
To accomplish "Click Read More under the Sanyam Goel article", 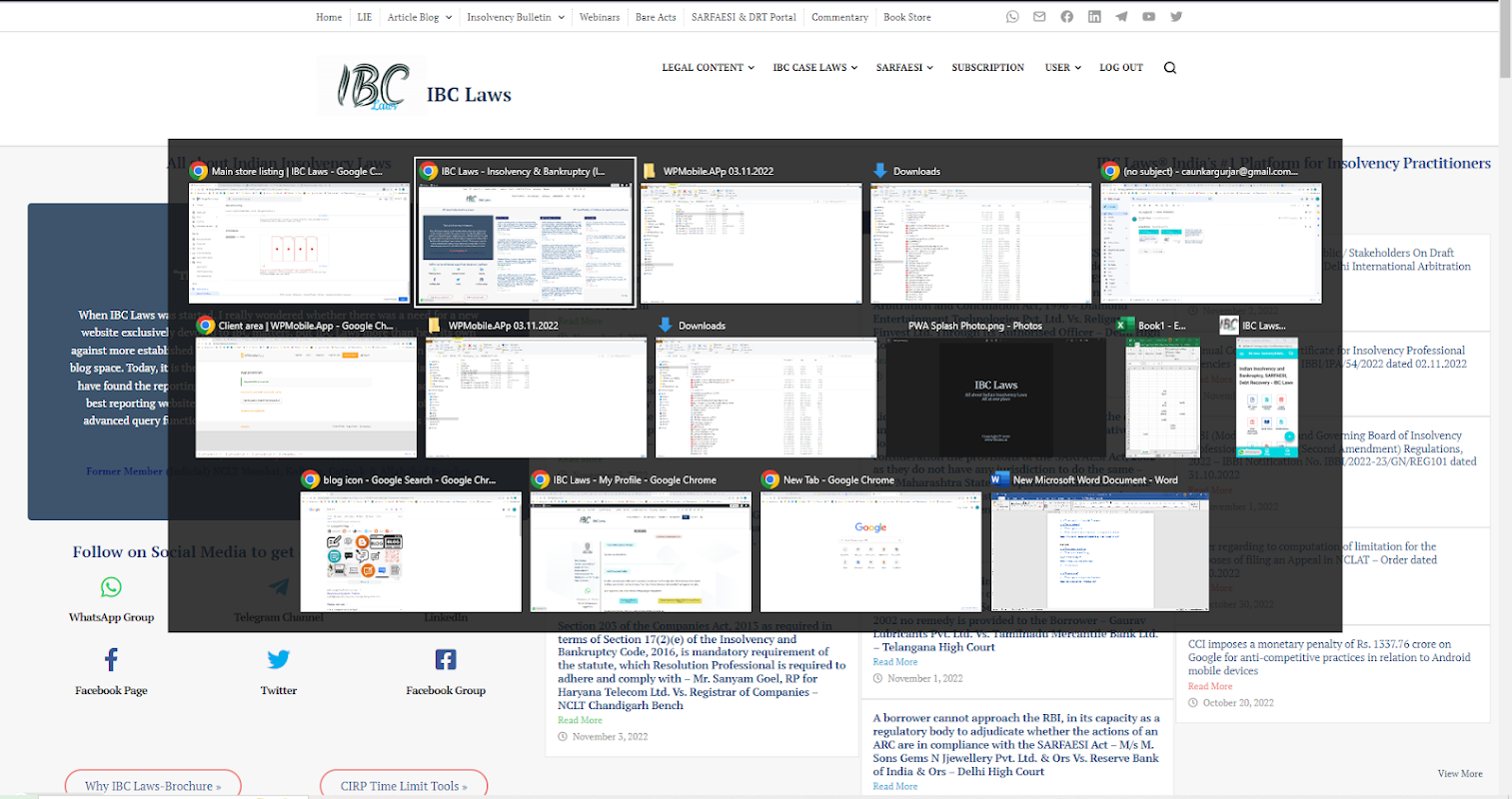I will tap(580, 720).
